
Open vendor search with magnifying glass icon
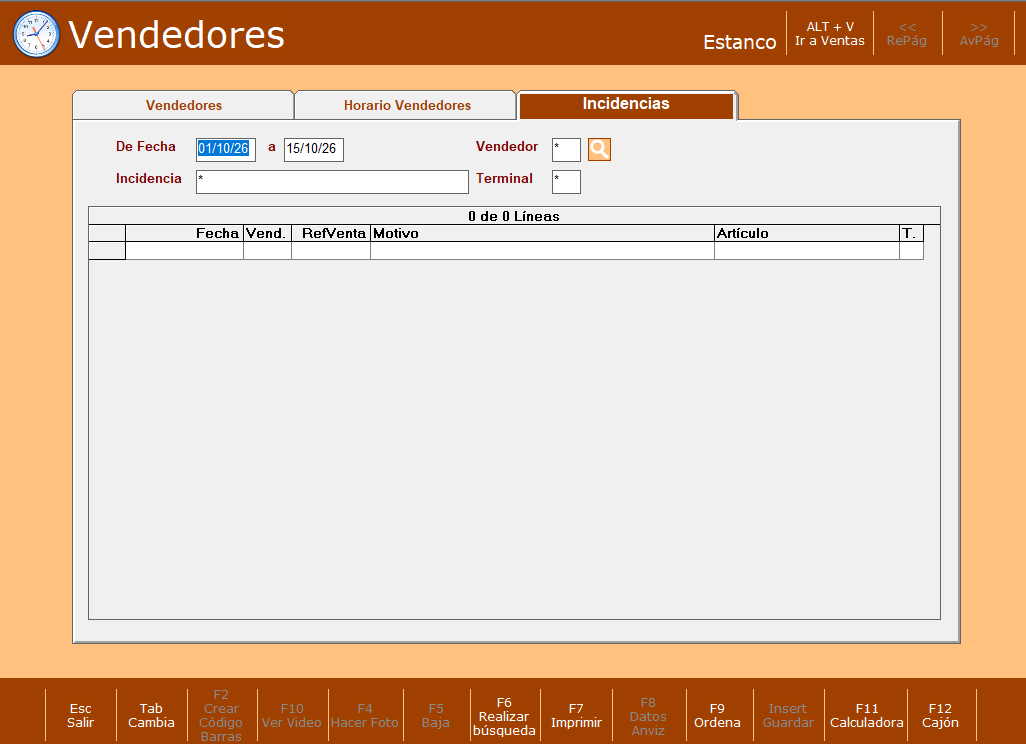(x=599, y=149)
